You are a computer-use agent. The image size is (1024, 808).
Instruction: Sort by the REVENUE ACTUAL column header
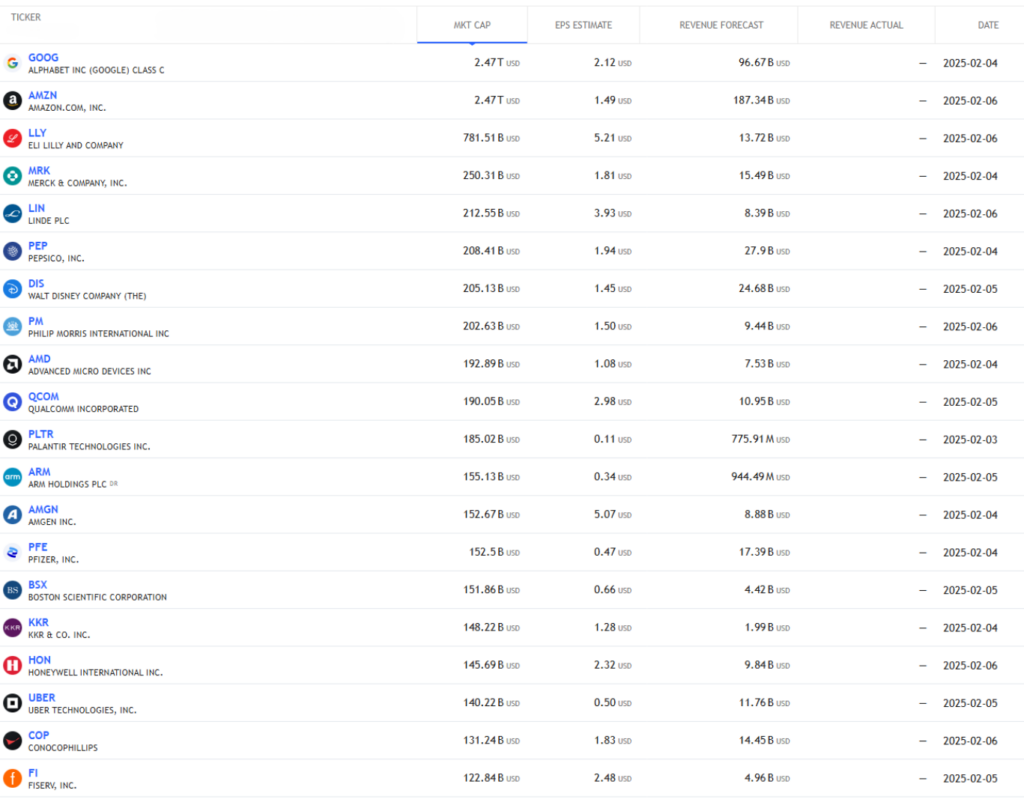click(866, 25)
